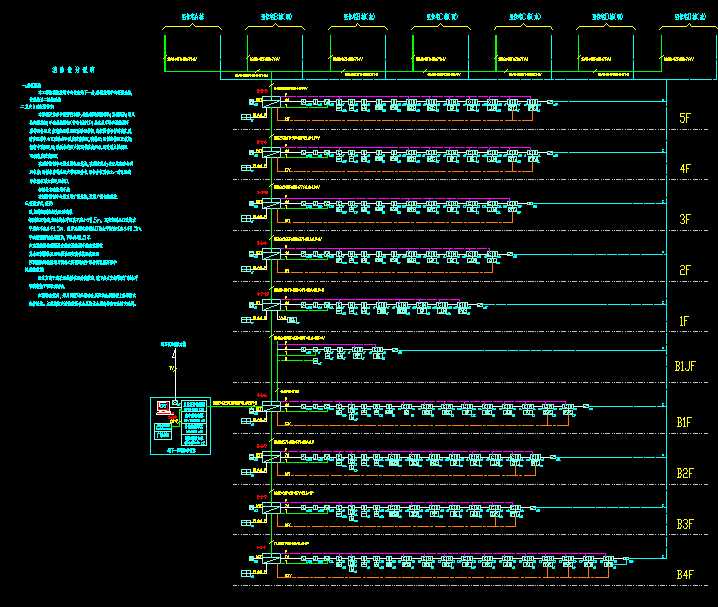Click the B3F basement floor label
Image resolution: width=718 pixels, height=607 pixels.
(685, 524)
